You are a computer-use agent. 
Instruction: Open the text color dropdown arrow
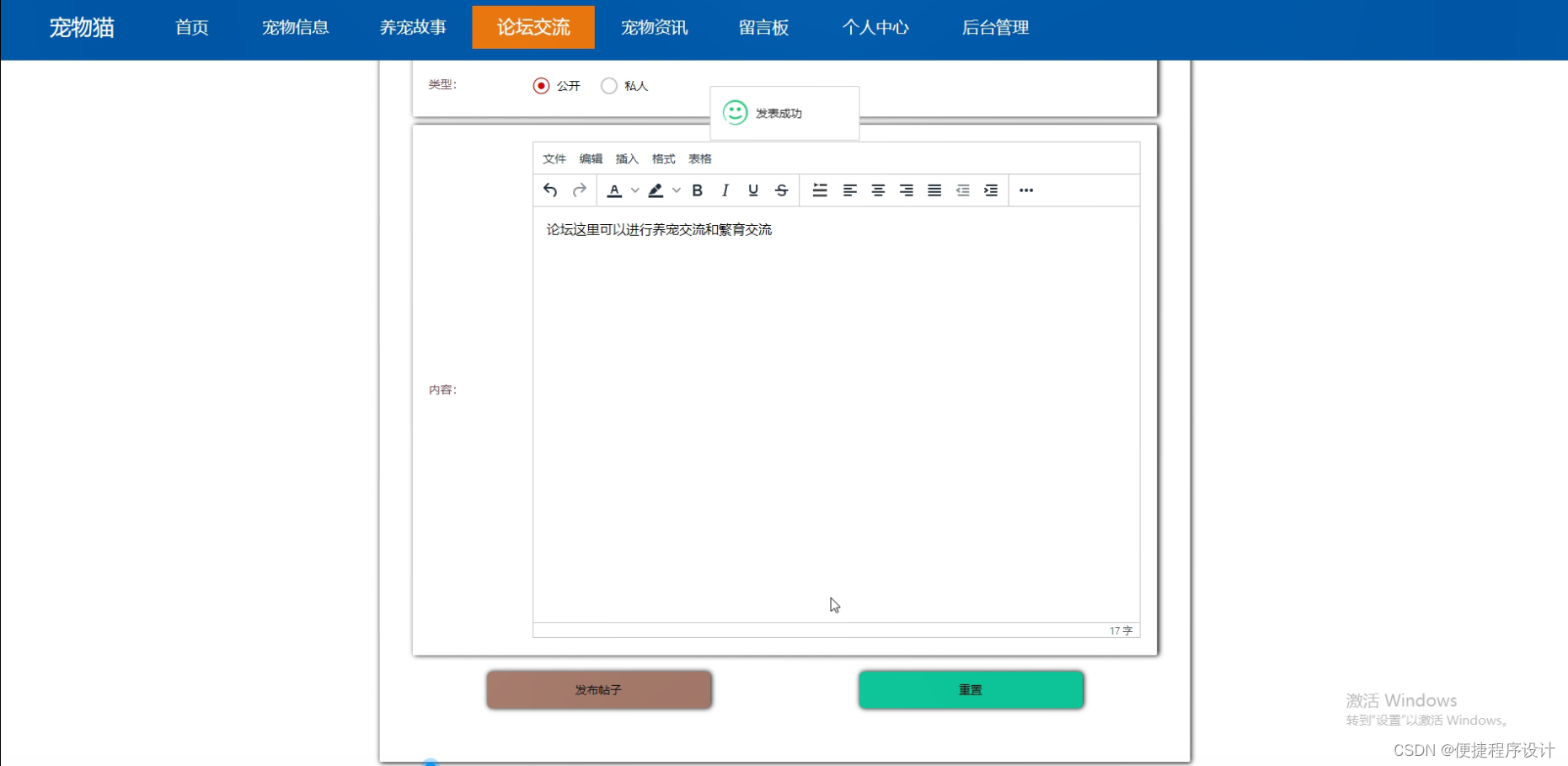635,190
